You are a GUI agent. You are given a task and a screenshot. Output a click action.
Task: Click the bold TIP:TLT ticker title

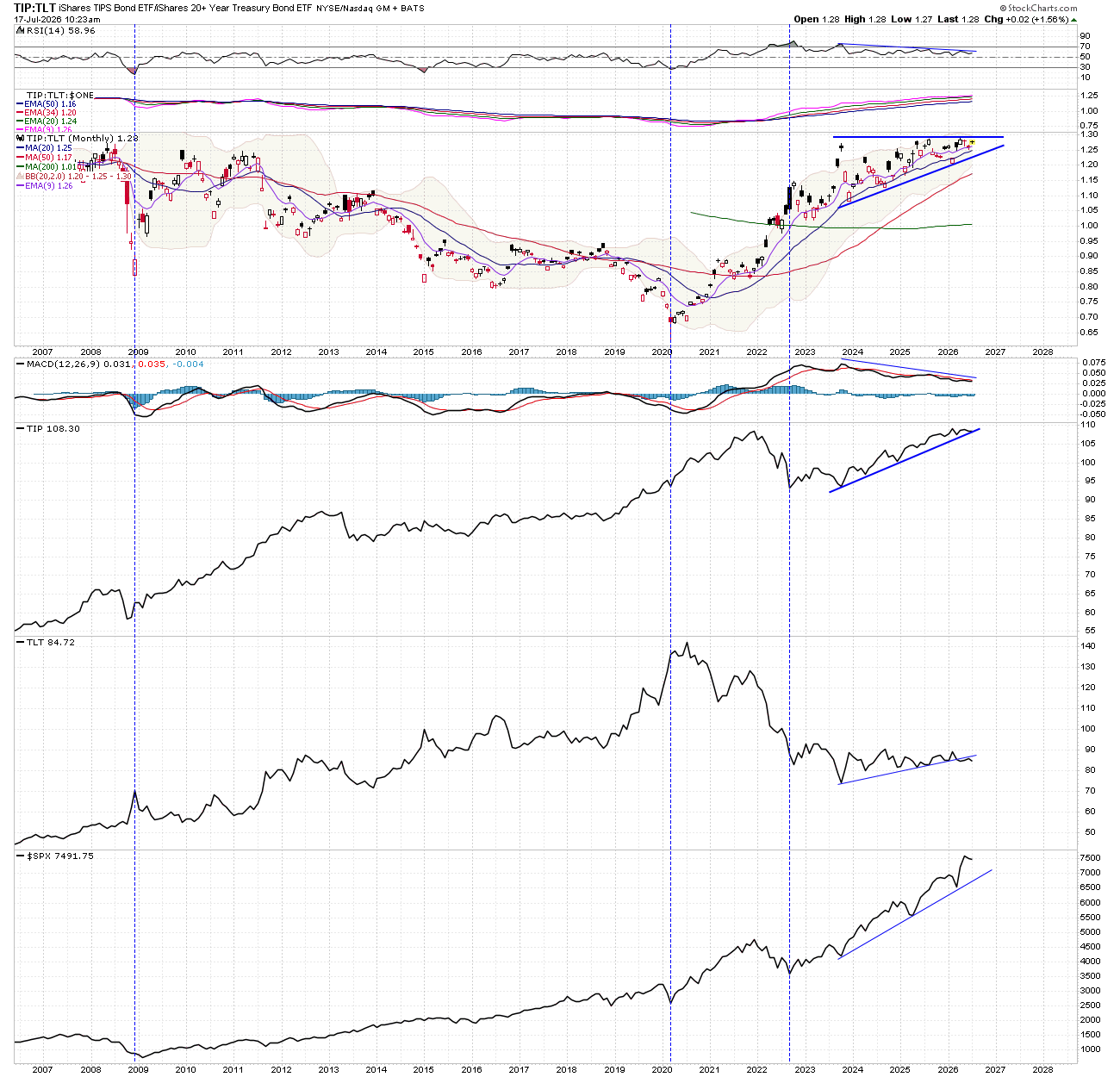35,8
